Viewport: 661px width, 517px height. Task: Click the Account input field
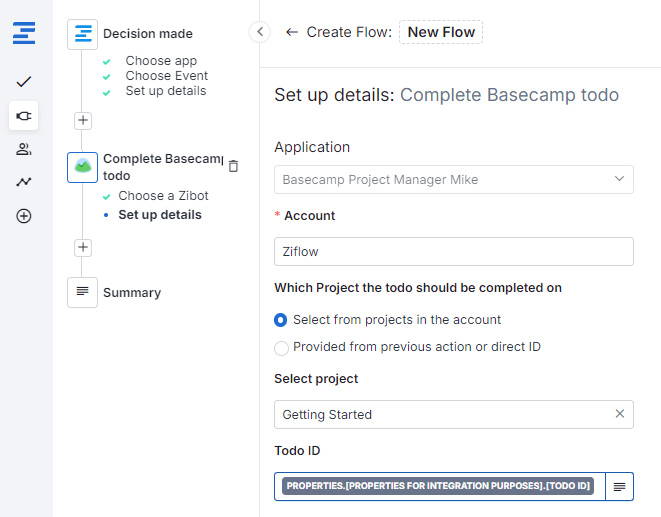point(453,251)
